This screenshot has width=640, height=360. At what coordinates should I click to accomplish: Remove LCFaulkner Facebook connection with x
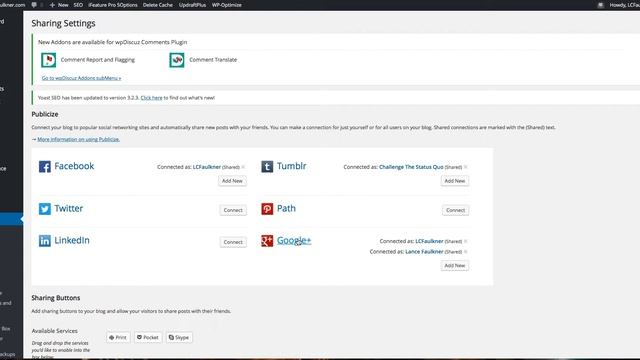pyautogui.click(x=243, y=167)
